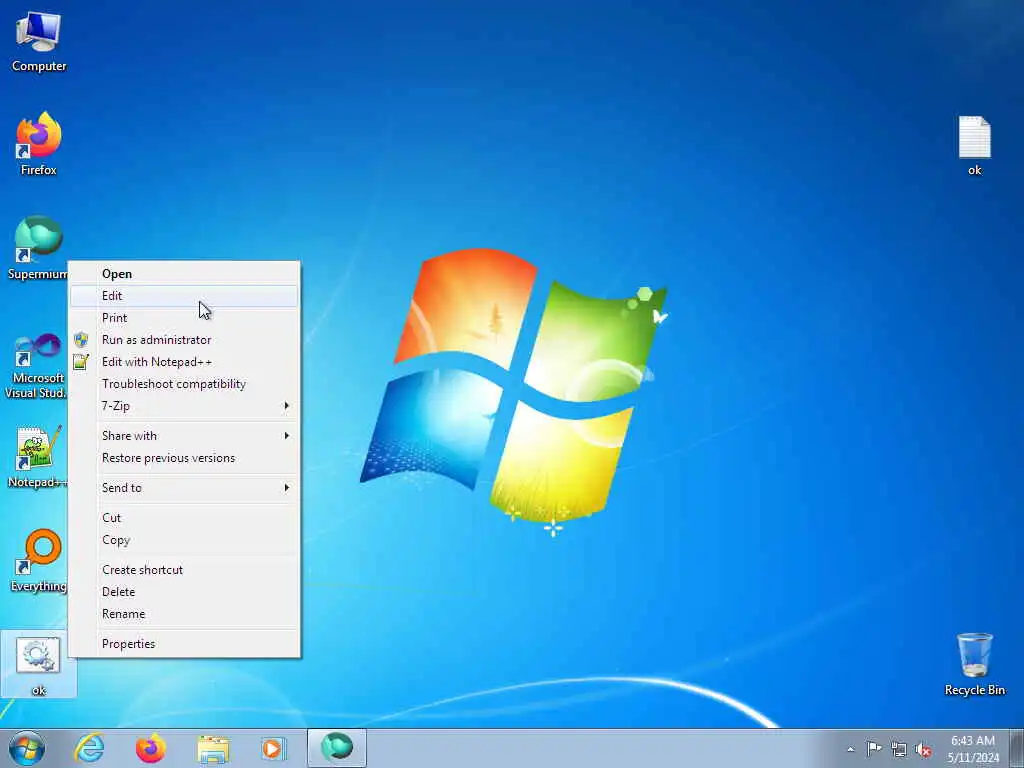The image size is (1024, 768).
Task: Expand the Share with submenu
Action: tap(184, 436)
